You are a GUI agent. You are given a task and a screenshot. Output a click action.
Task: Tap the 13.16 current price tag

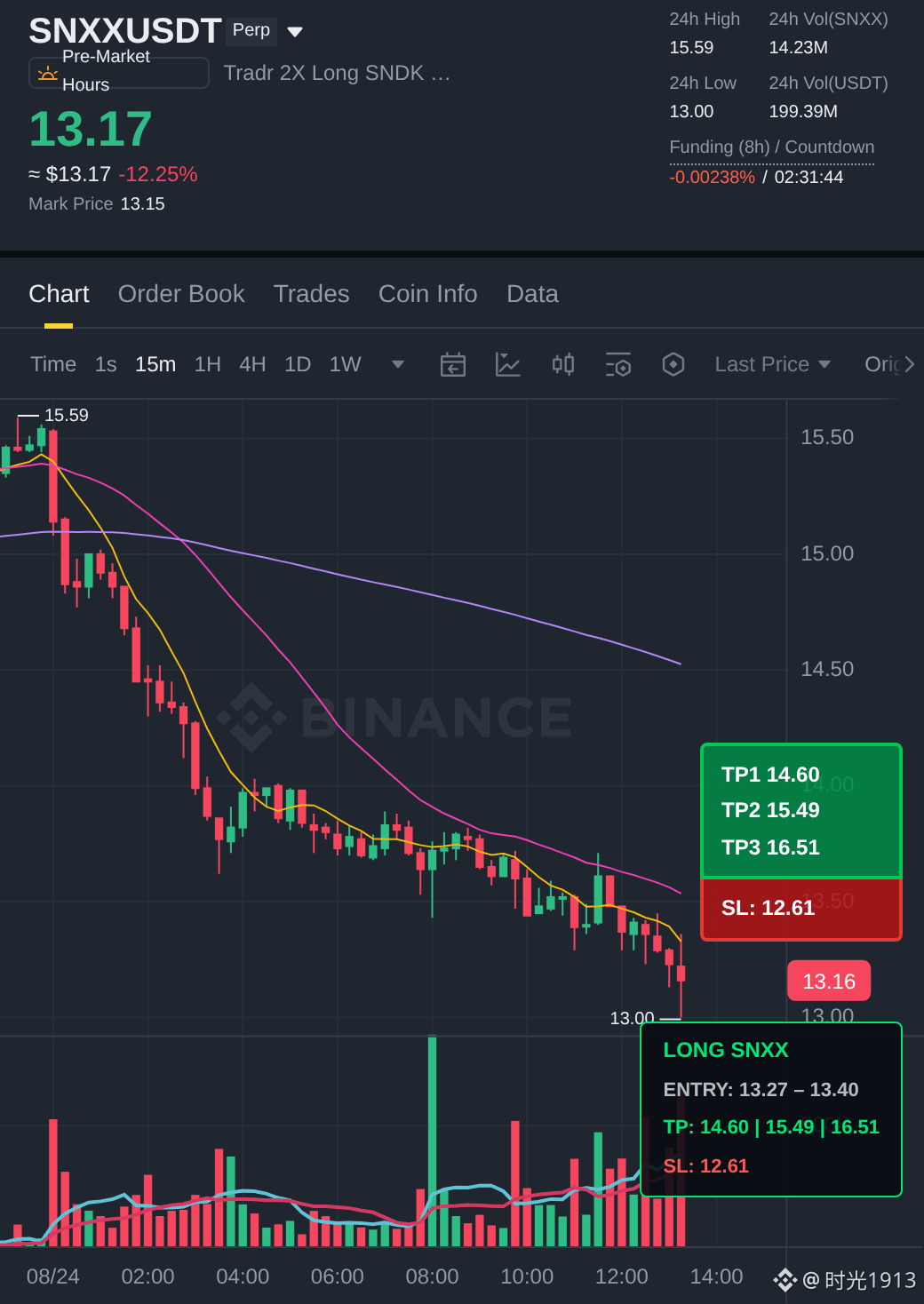pyautogui.click(x=829, y=982)
